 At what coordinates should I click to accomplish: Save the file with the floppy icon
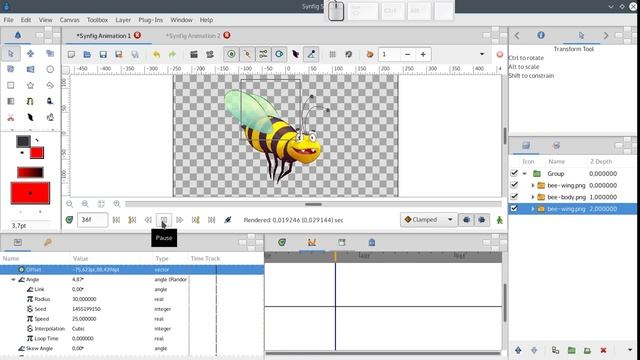pyautogui.click(x=103, y=54)
